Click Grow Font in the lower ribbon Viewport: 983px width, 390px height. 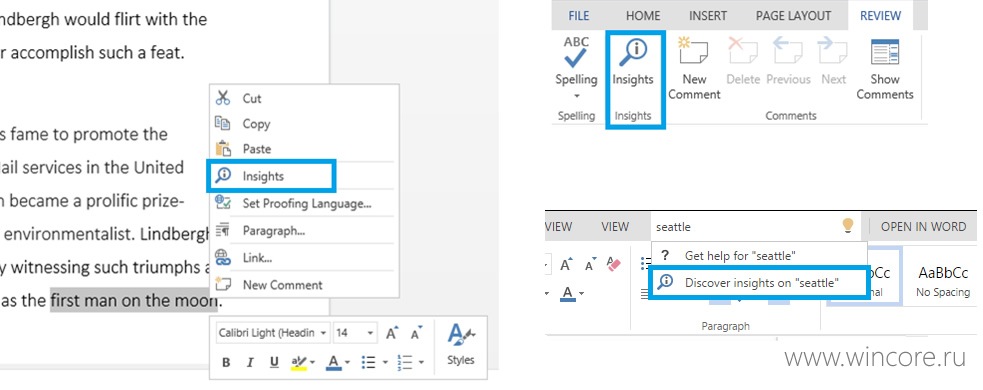pyautogui.click(x=566, y=265)
